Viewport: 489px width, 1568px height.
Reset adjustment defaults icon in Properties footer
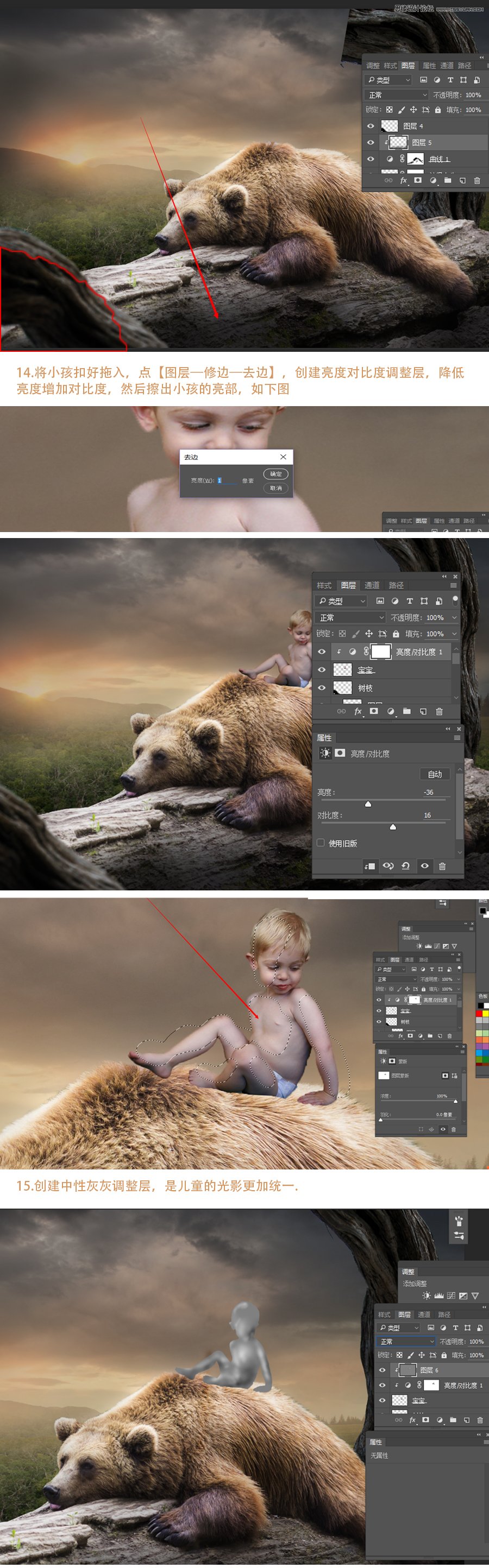tap(405, 865)
